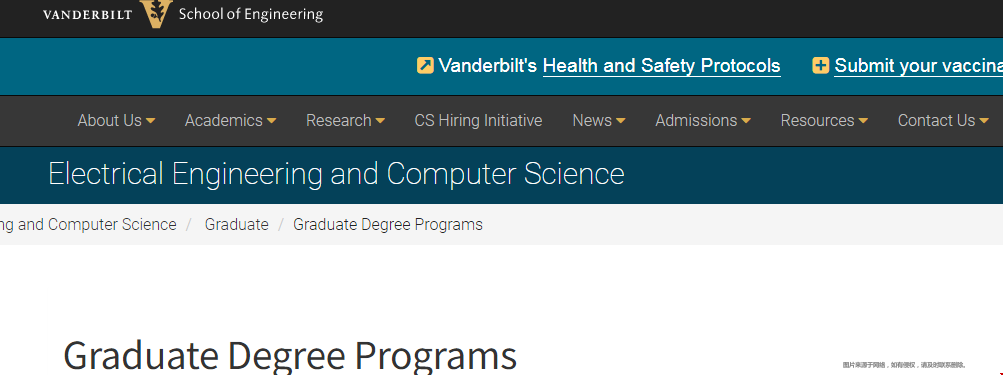The image size is (1003, 375).
Task: Open the Health and Safety Protocols link
Action: coord(661,66)
